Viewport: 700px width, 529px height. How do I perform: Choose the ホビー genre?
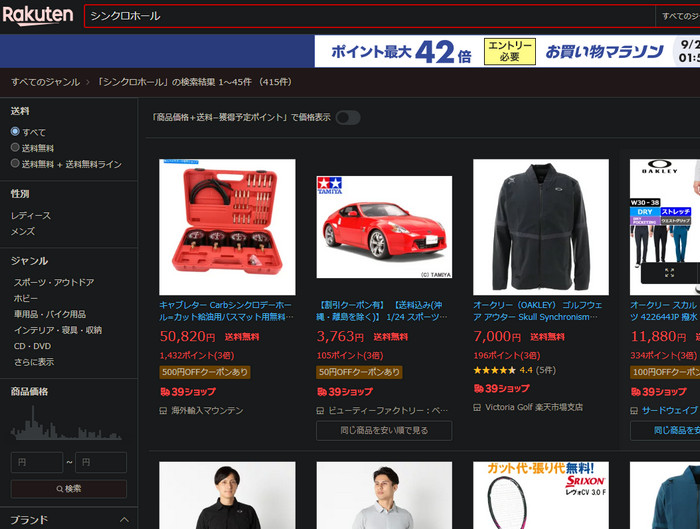click(x=26, y=298)
